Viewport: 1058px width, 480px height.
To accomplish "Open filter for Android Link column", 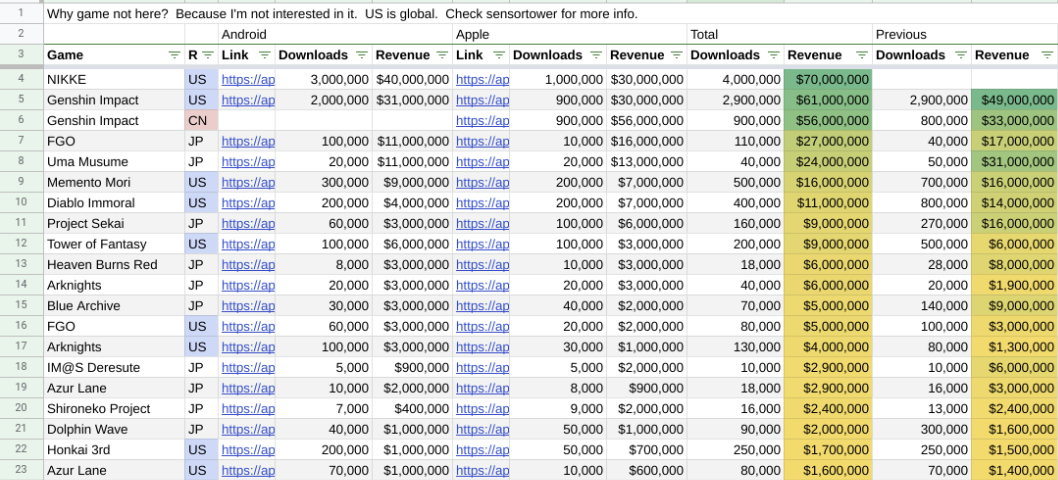I will [x=264, y=55].
